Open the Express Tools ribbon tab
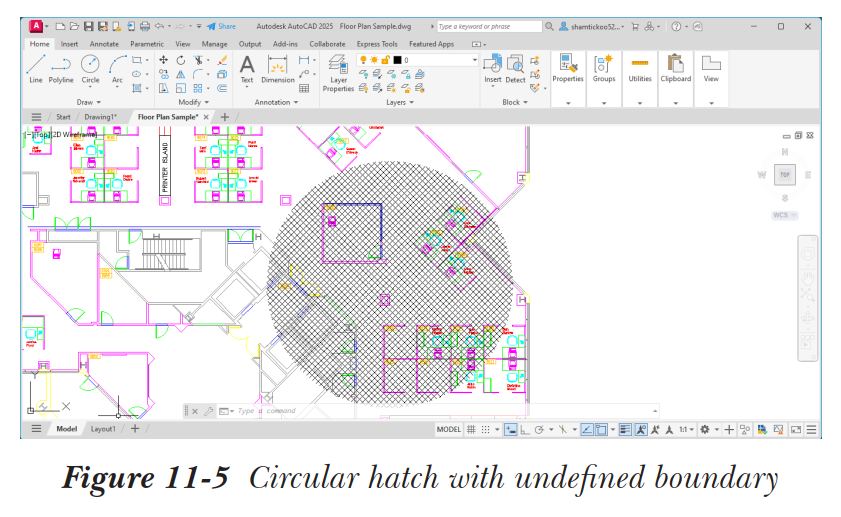Screen dimensions: 841x517 point(377,44)
